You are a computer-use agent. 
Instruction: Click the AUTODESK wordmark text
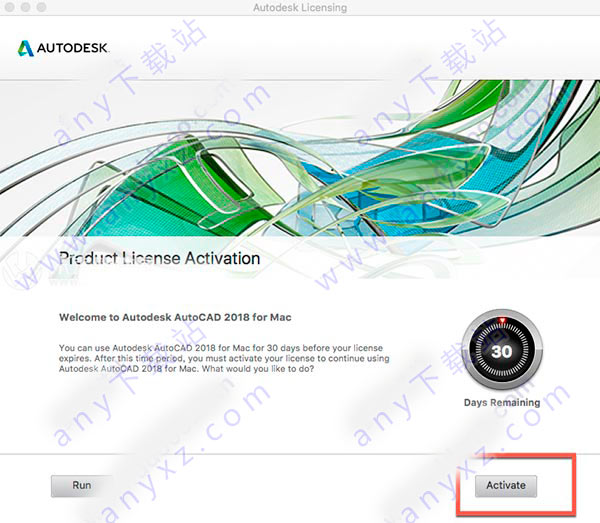pyautogui.click(x=73, y=48)
